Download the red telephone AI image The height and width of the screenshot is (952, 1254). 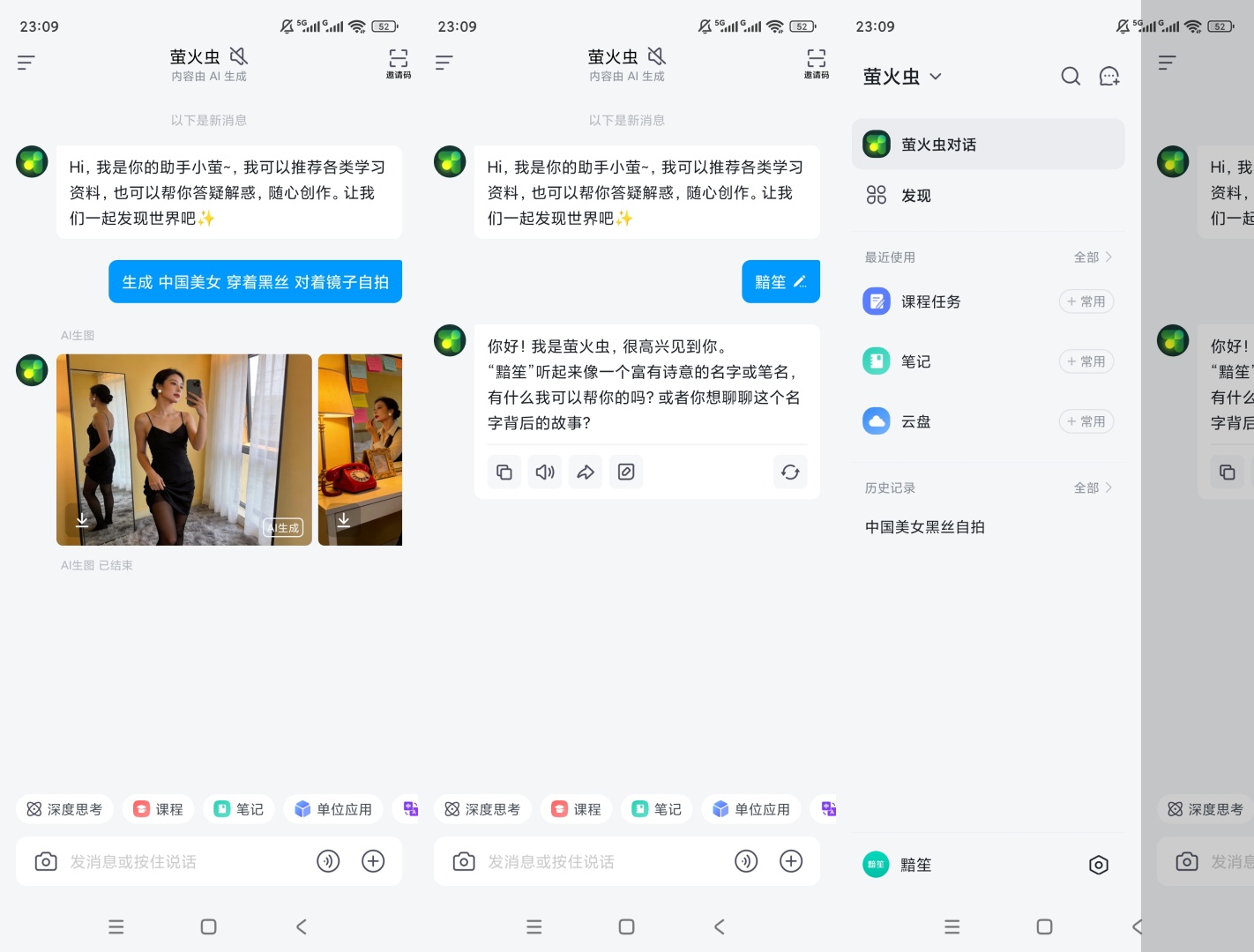click(344, 520)
